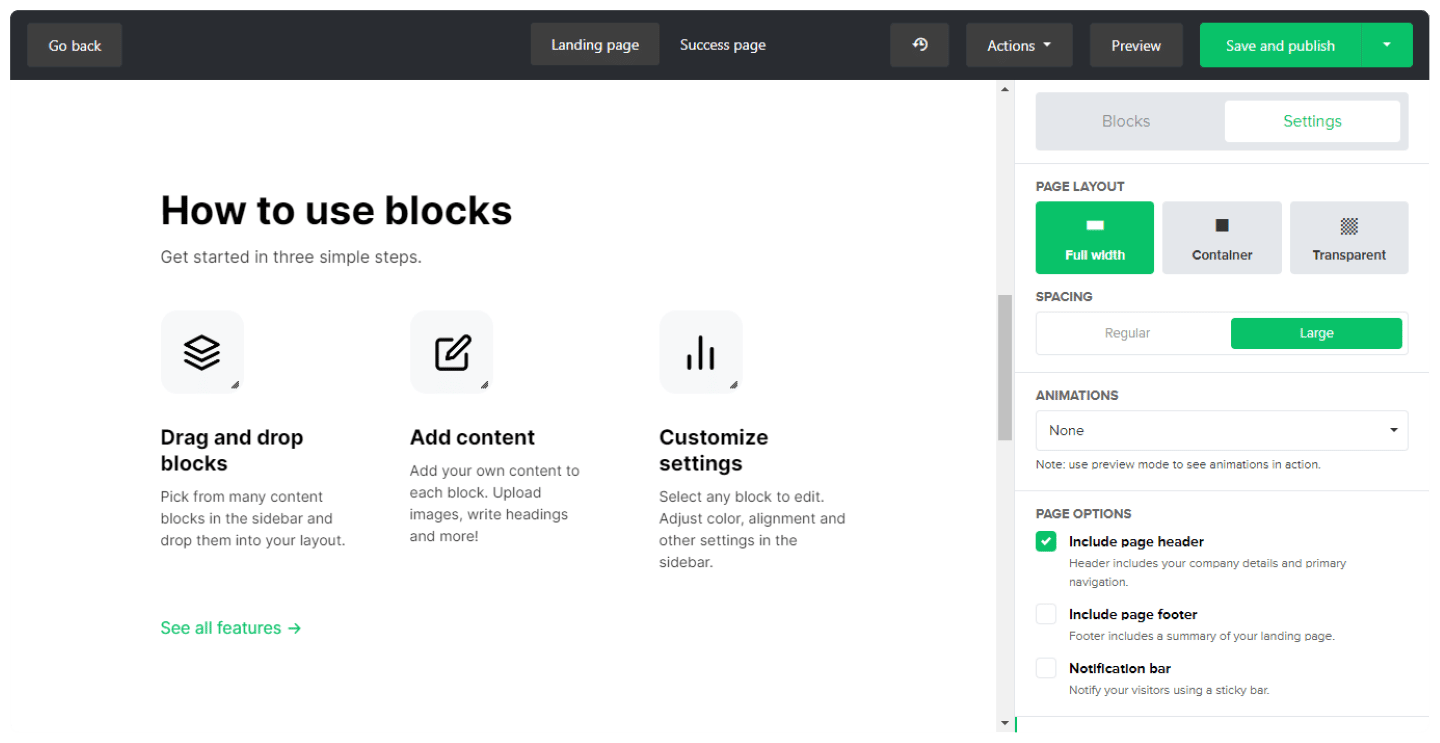Click the Go back button
The height and width of the screenshot is (743, 1440).
(x=75, y=45)
